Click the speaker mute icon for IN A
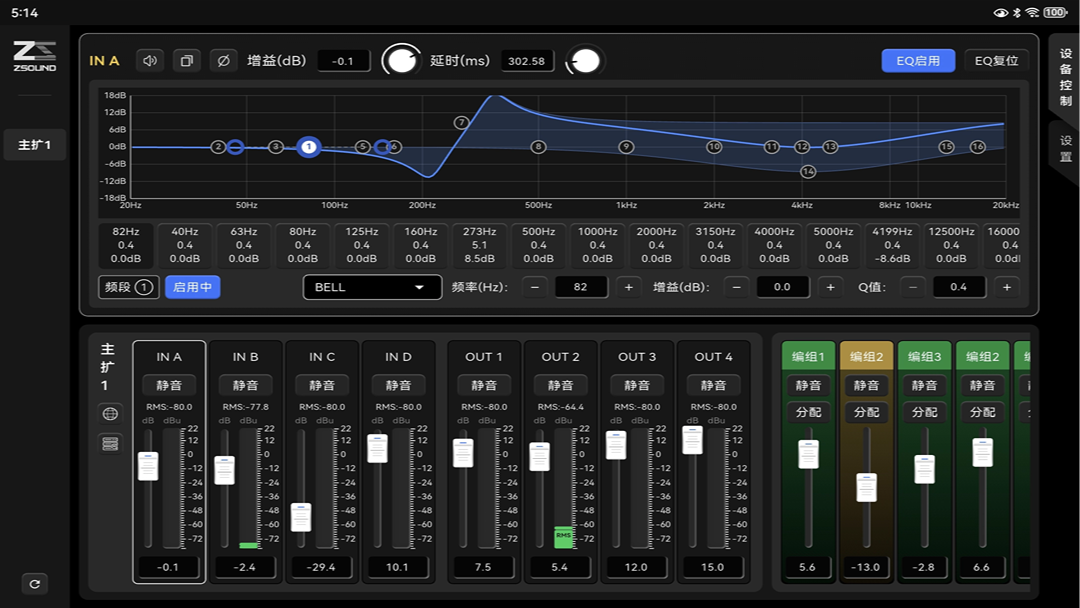1080x608 pixels. click(150, 61)
